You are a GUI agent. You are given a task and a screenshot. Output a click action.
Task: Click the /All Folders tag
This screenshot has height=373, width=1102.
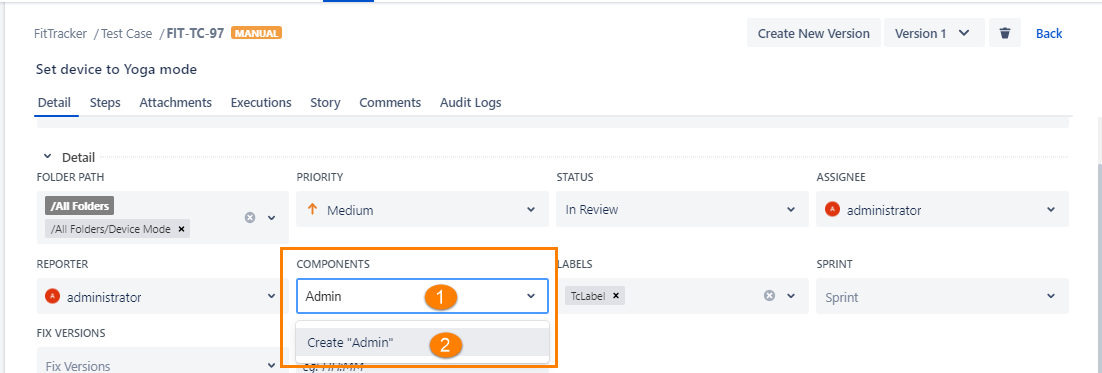tap(79, 205)
